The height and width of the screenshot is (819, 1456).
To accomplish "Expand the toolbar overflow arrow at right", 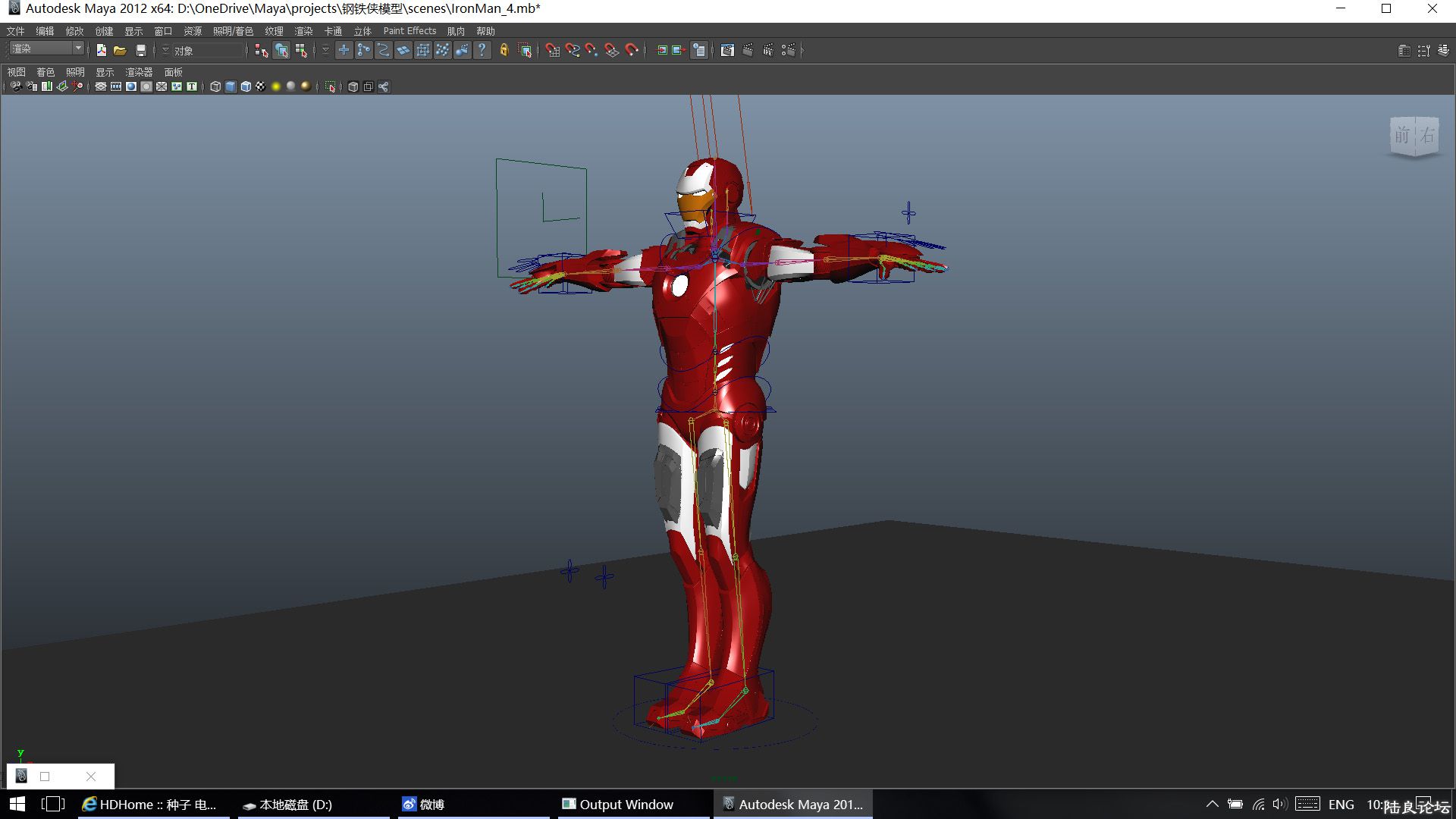I will click(x=802, y=50).
